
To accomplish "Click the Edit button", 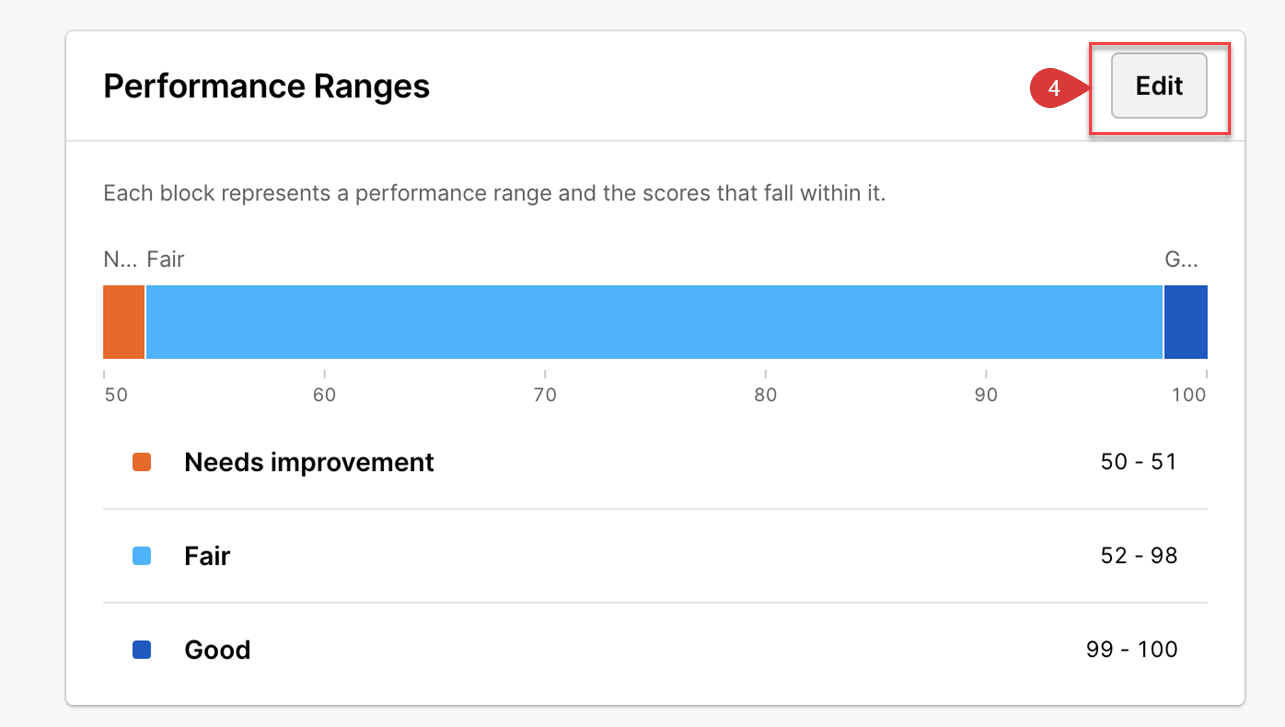I will click(x=1159, y=86).
